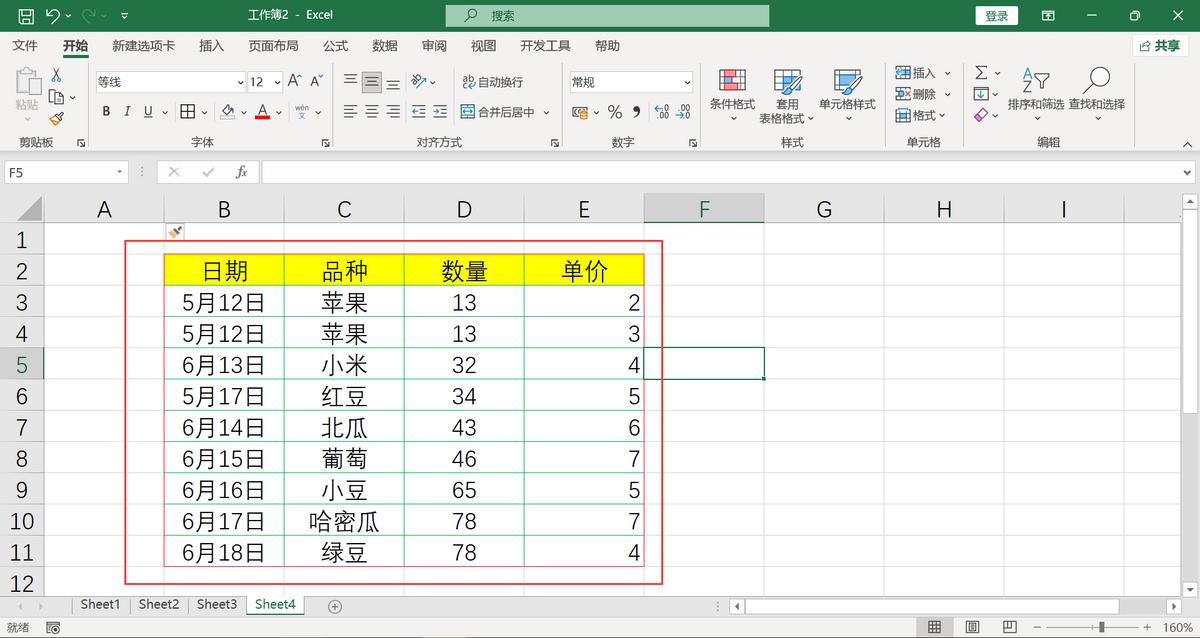The image size is (1200, 638).
Task: Click the red A font color swatch
Action: pos(262,111)
